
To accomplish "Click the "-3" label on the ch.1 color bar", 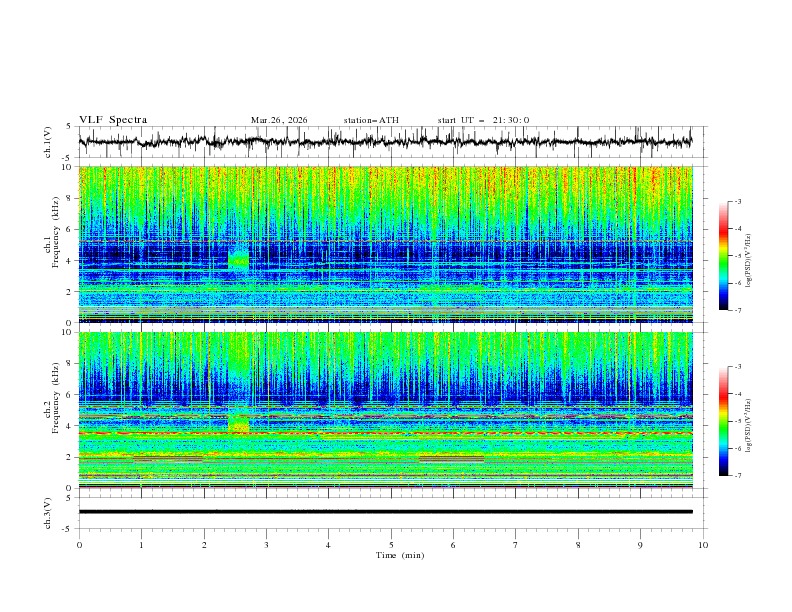I will [x=737, y=201].
